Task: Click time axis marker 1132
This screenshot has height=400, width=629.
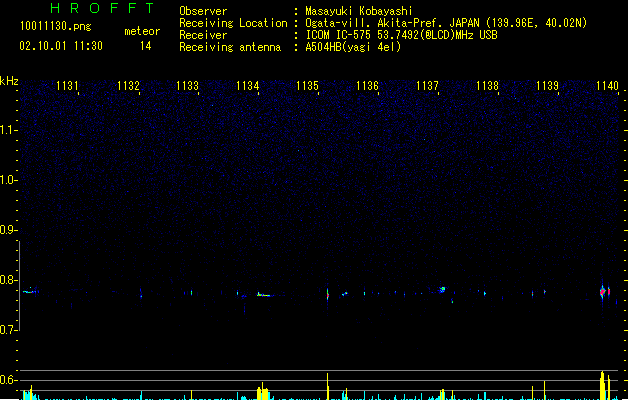Action: (x=128, y=86)
